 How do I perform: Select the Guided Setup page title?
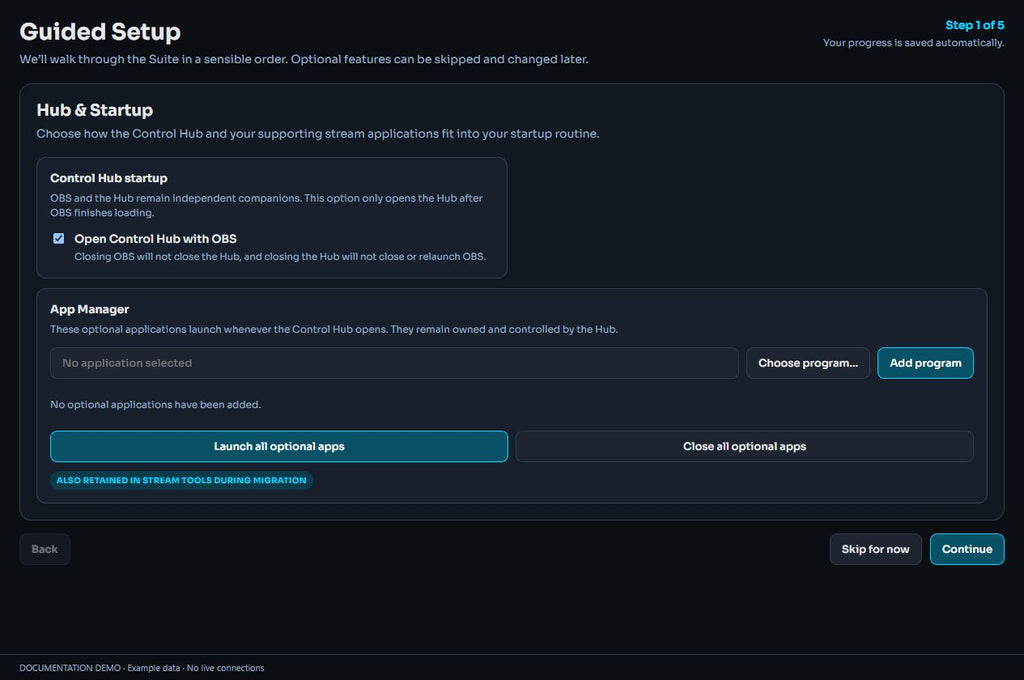pyautogui.click(x=100, y=31)
